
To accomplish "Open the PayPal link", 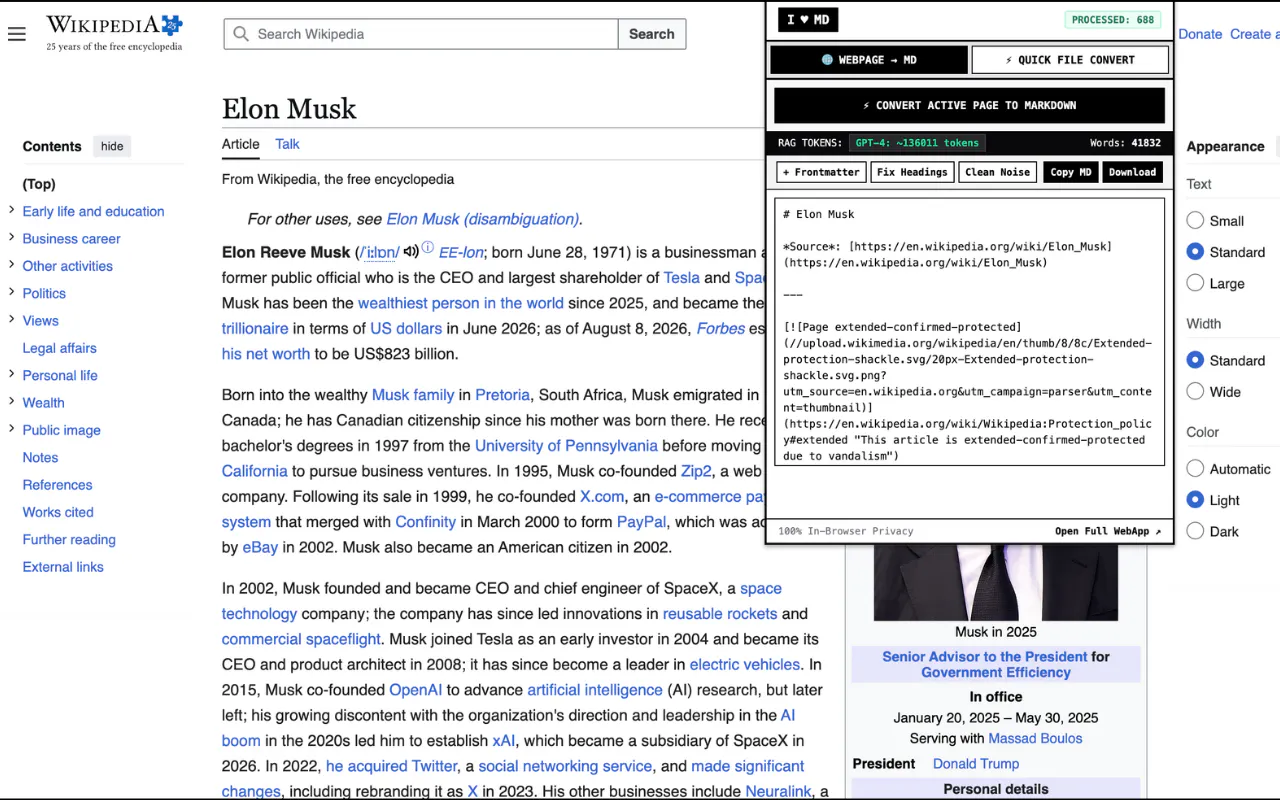I will pyautogui.click(x=642, y=522).
